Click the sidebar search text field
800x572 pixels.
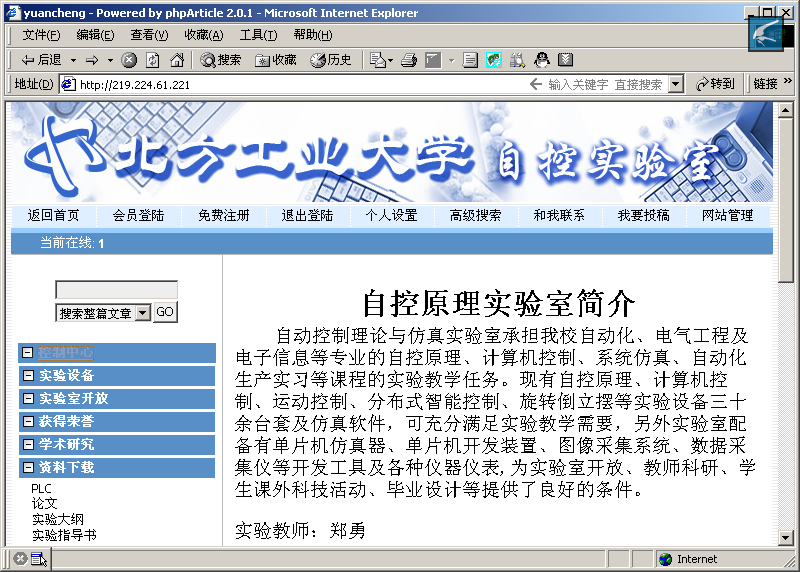(x=116, y=290)
